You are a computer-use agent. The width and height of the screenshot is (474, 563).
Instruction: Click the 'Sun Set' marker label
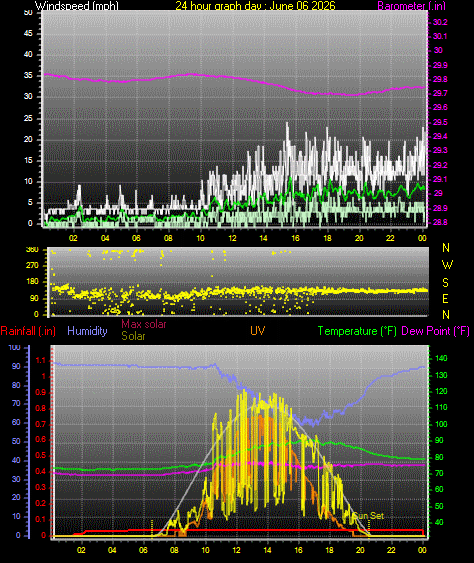click(368, 516)
